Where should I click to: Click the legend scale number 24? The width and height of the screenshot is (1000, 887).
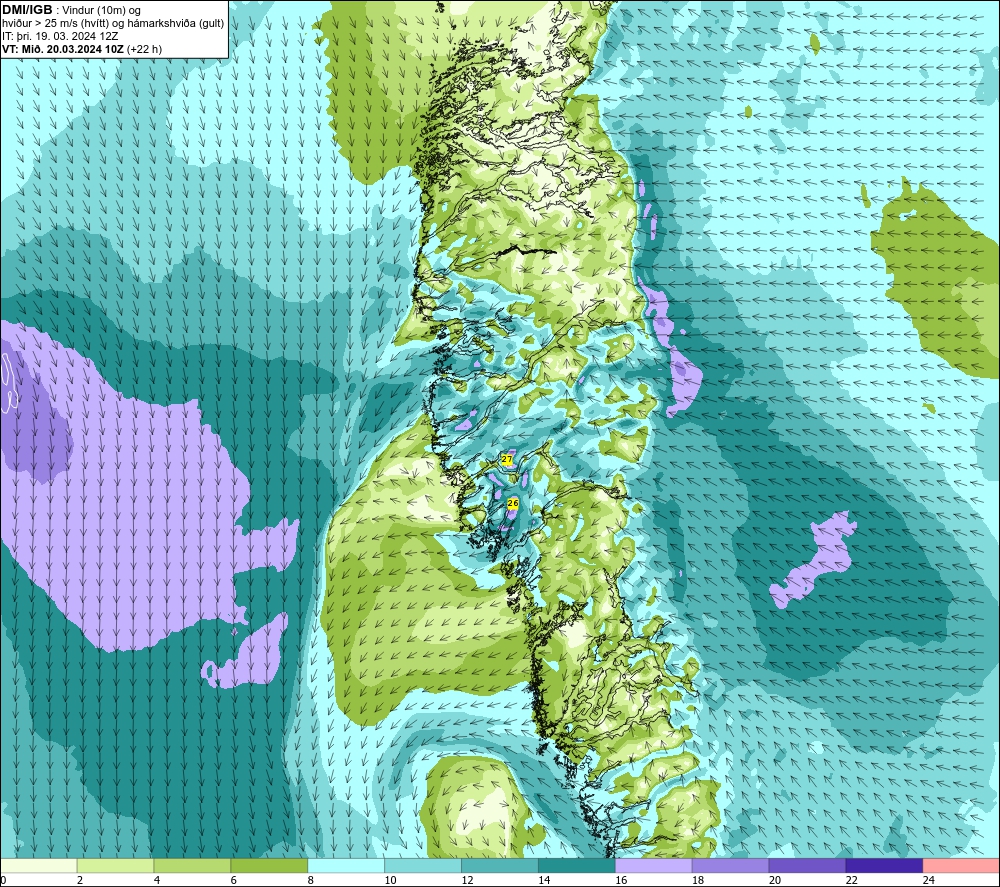click(929, 880)
